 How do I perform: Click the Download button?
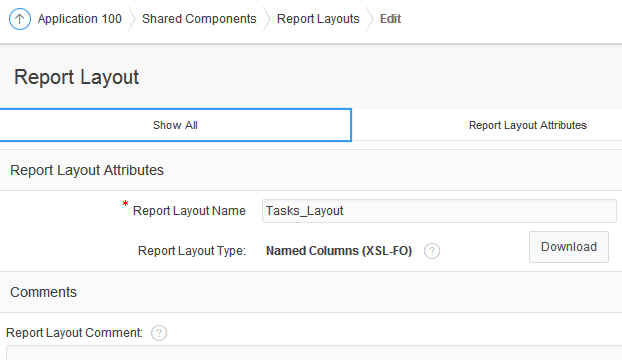tap(569, 247)
